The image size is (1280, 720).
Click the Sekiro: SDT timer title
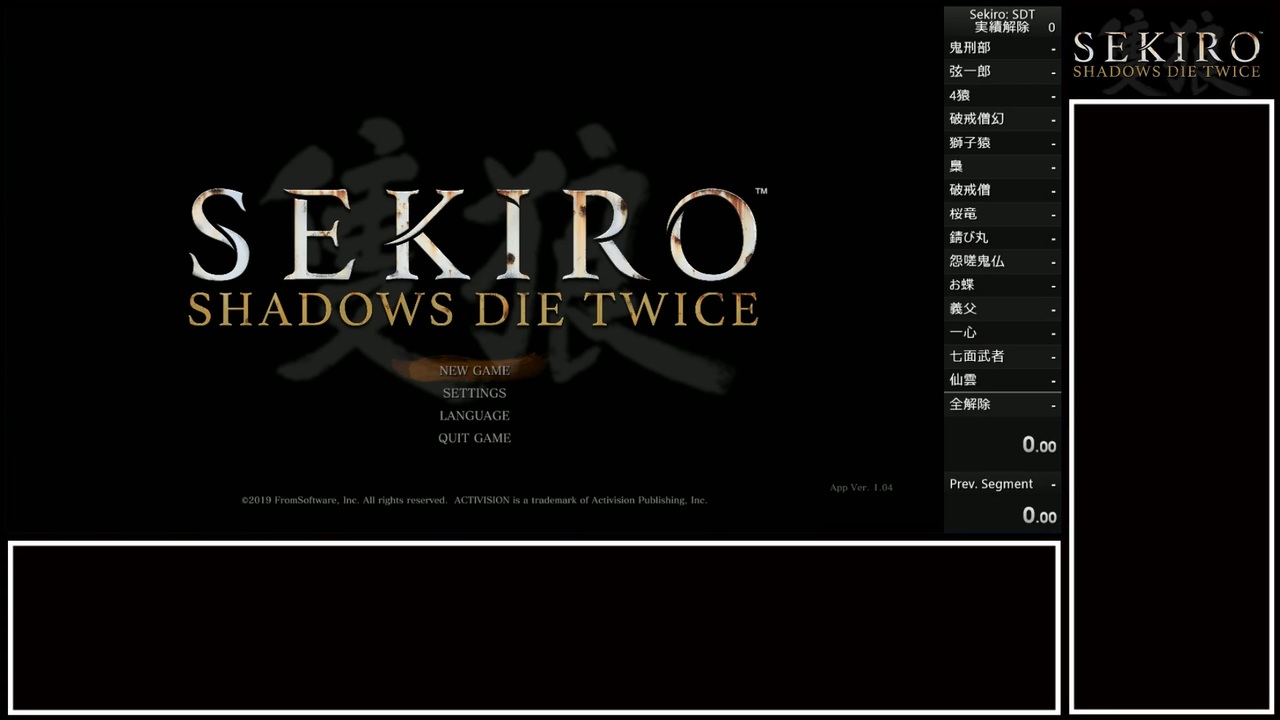(x=1002, y=14)
